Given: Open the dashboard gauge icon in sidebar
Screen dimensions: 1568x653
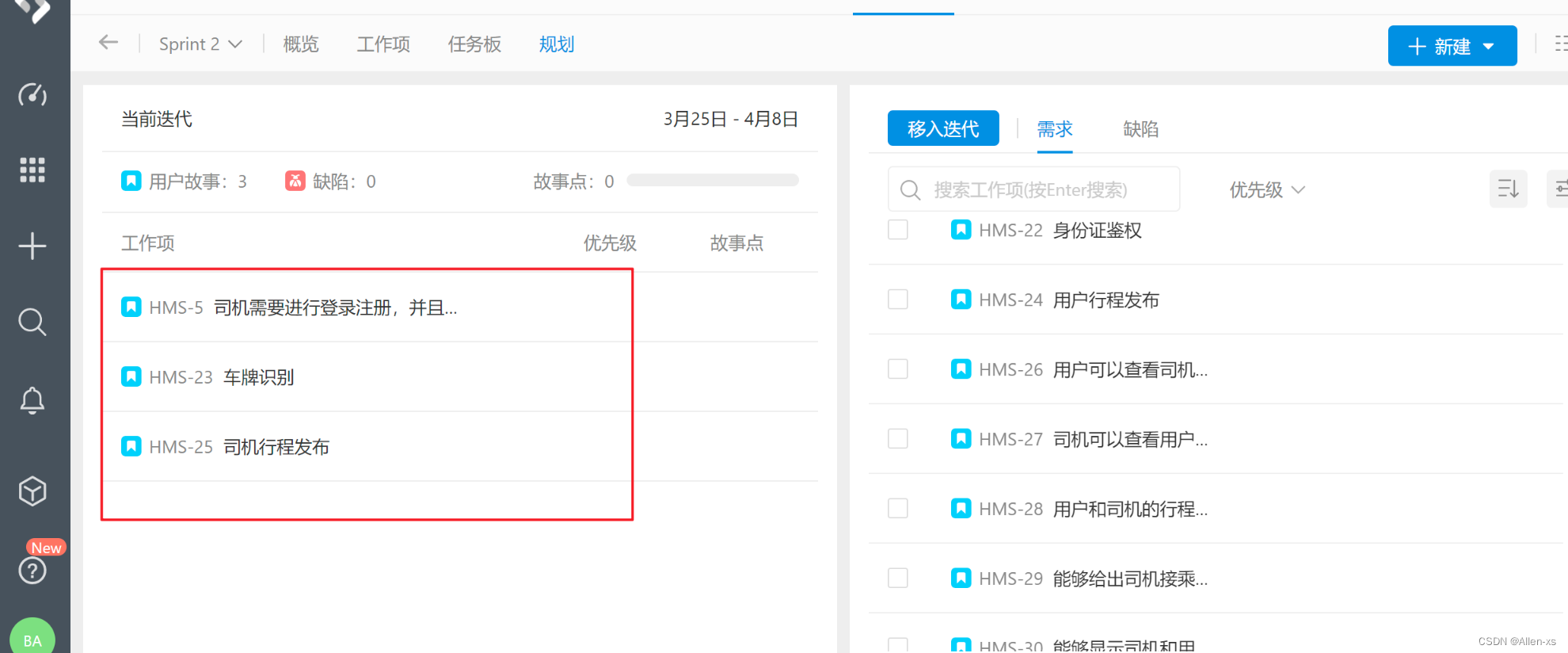Looking at the screenshot, I should 32,95.
